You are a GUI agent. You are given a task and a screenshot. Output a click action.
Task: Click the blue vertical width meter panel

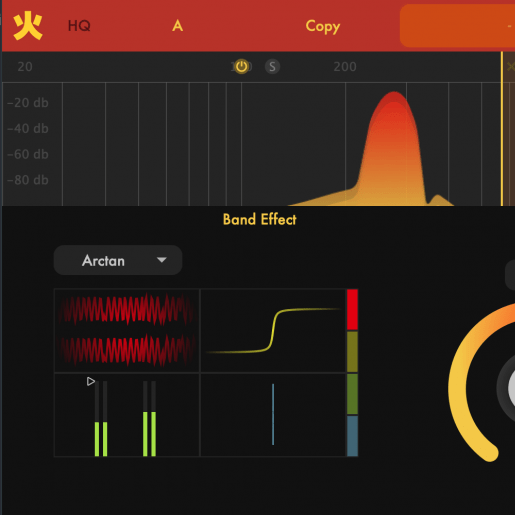point(273,415)
